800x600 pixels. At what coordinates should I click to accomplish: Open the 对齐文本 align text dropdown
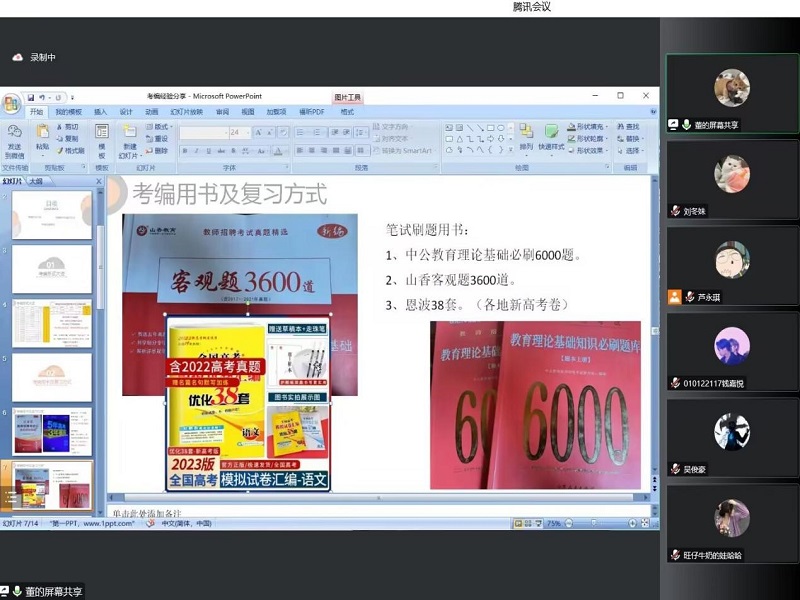[393, 138]
